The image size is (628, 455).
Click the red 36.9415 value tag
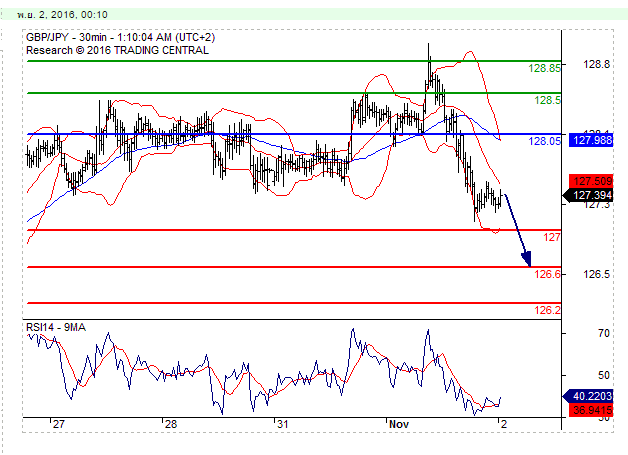[587, 410]
